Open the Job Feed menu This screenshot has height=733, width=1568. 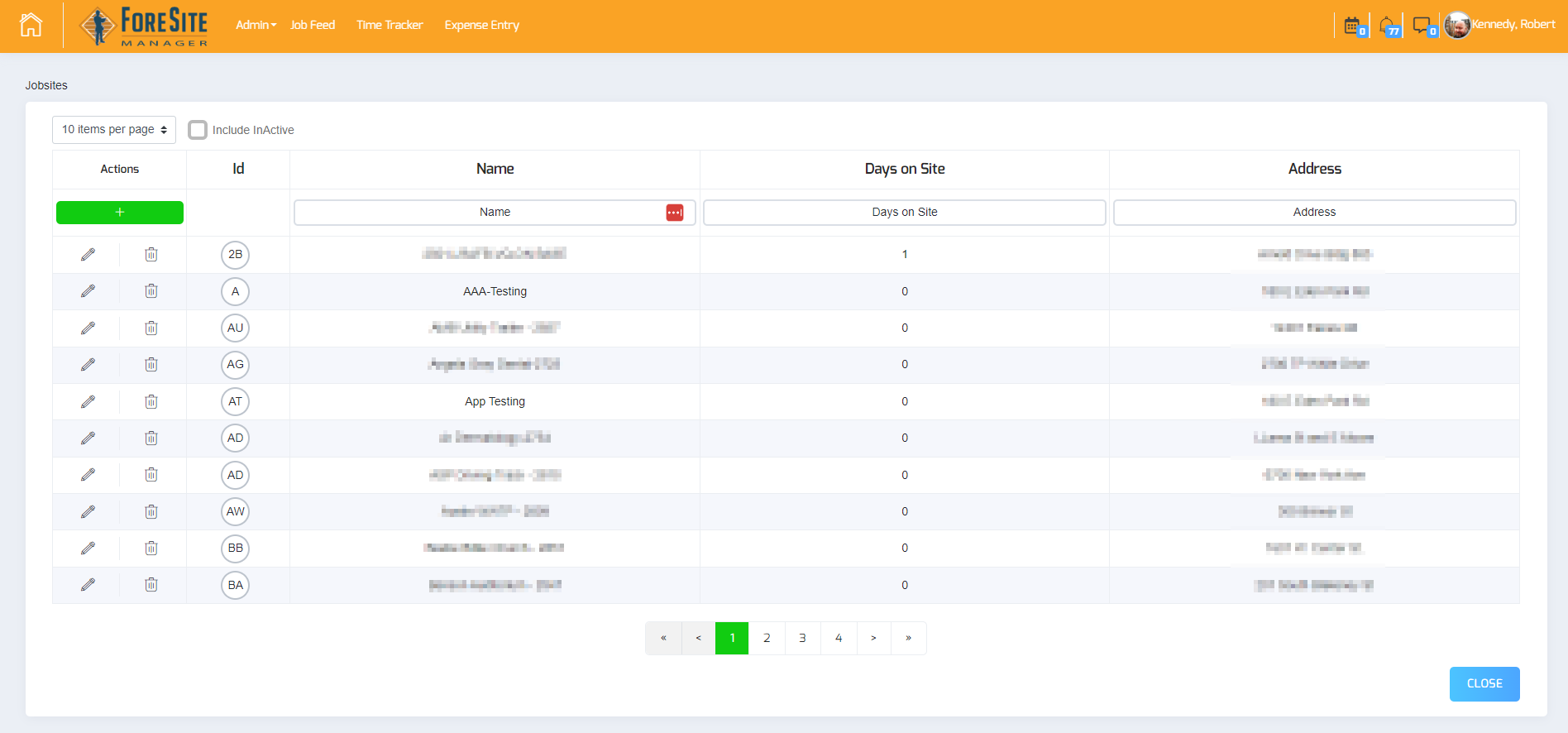[313, 25]
